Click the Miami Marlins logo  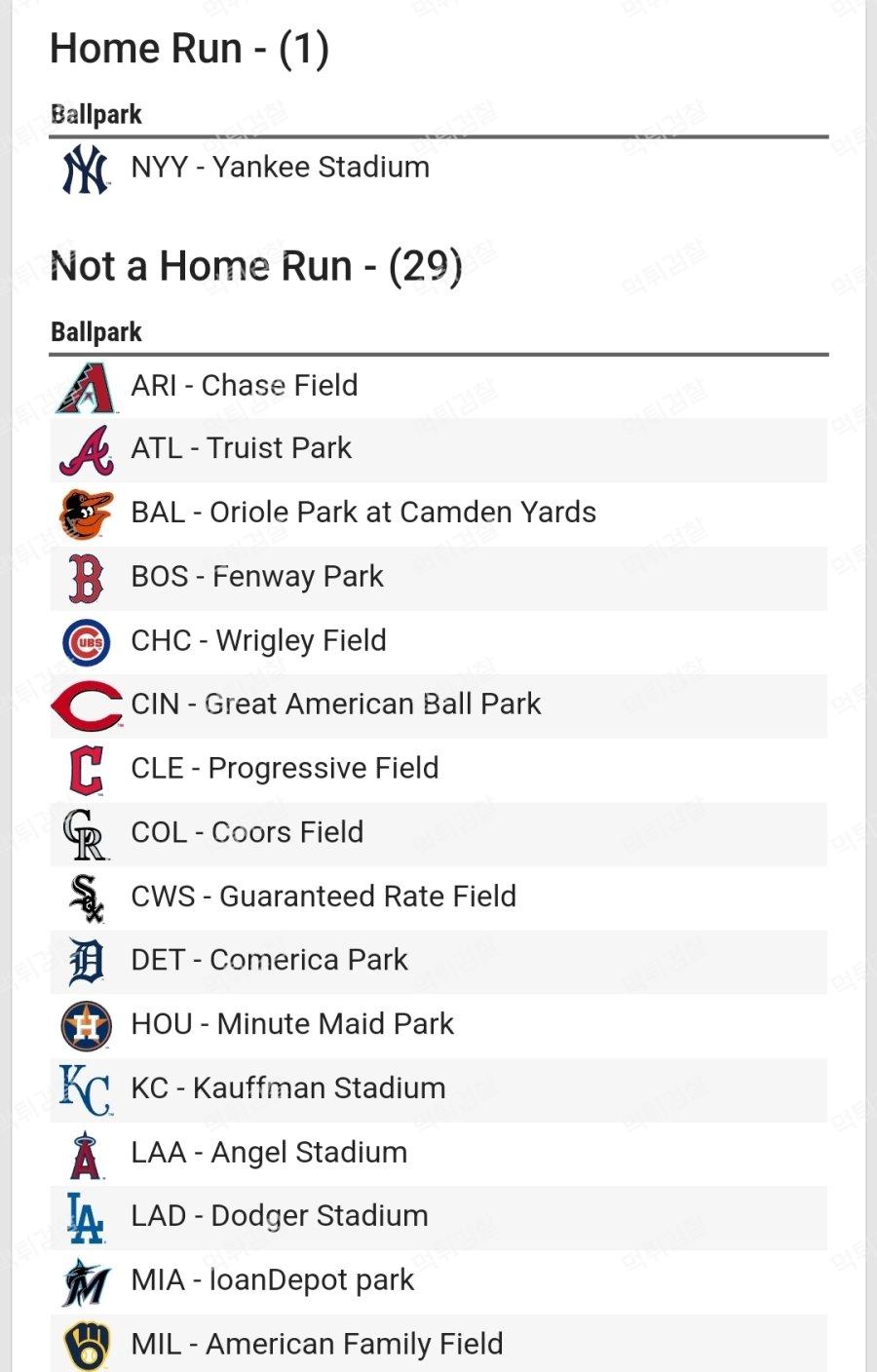pyautogui.click(x=86, y=1282)
